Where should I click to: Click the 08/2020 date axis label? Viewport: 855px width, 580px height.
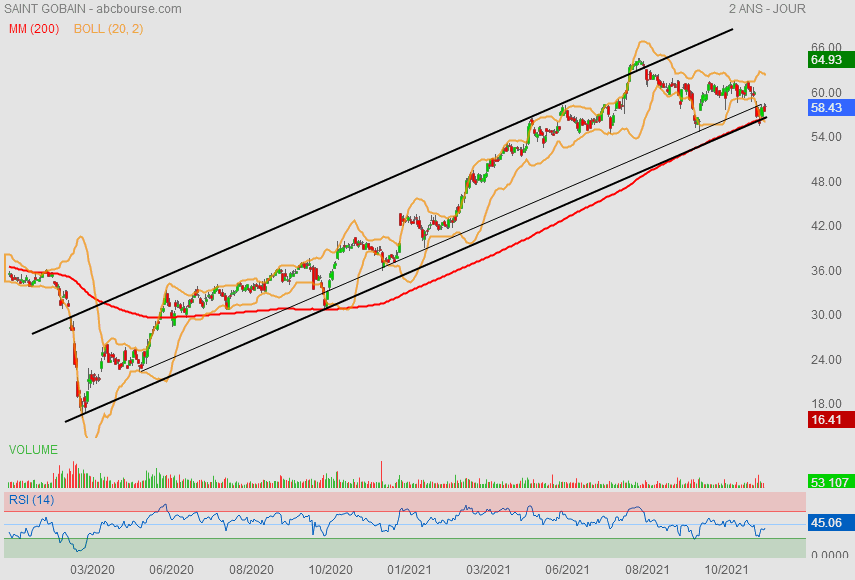pyautogui.click(x=251, y=570)
